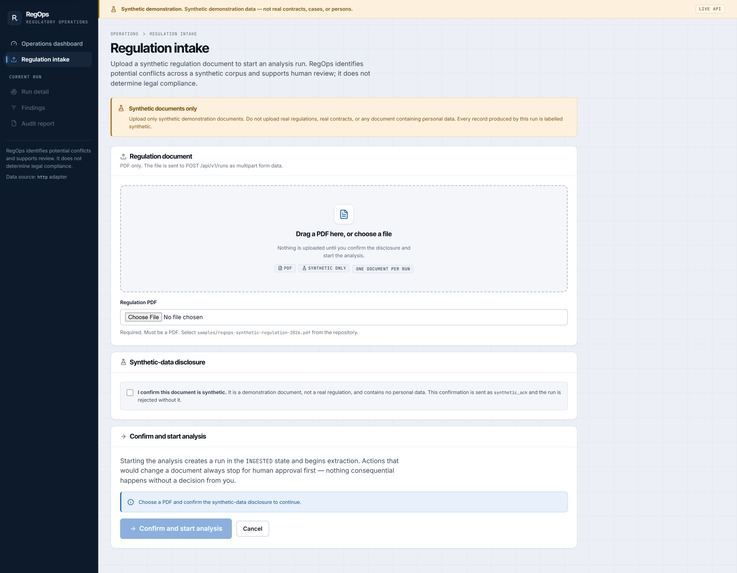The width and height of the screenshot is (737, 573).
Task: Open Run detail in sidebar
Action: [x=48, y=92]
